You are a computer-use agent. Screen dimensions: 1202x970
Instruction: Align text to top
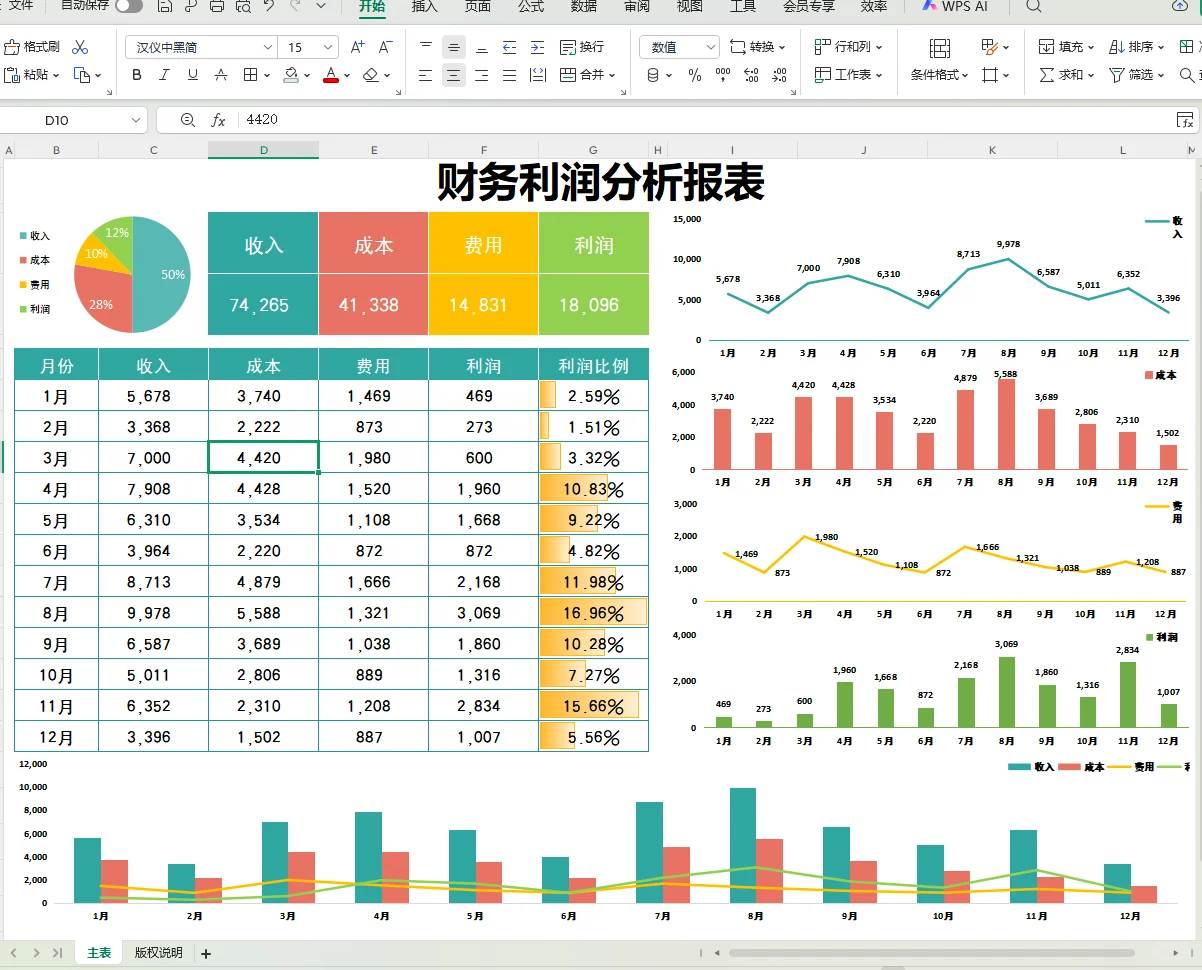point(426,47)
